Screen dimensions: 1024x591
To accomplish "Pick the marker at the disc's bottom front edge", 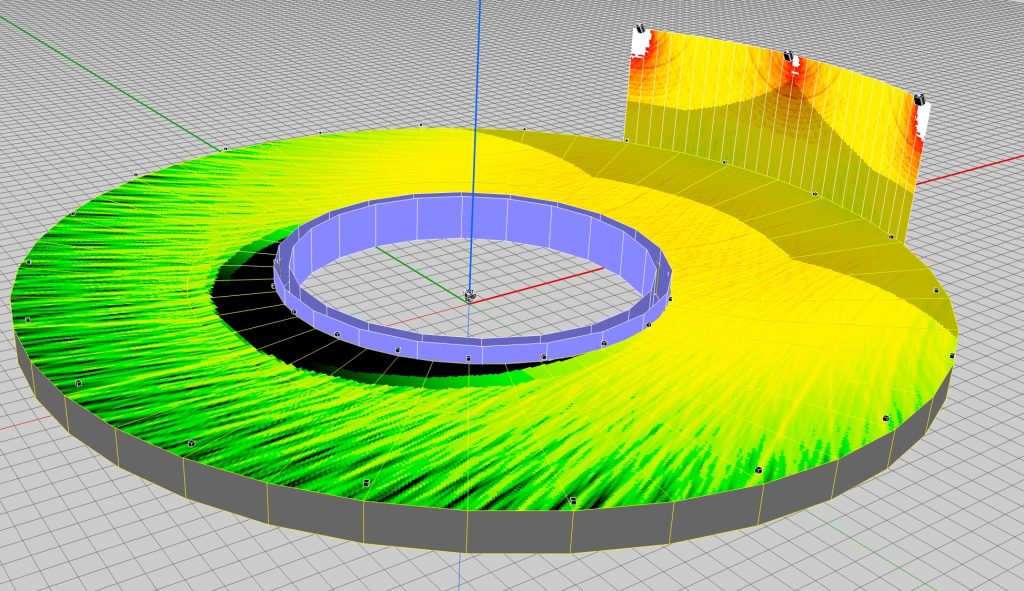I will coord(572,500).
